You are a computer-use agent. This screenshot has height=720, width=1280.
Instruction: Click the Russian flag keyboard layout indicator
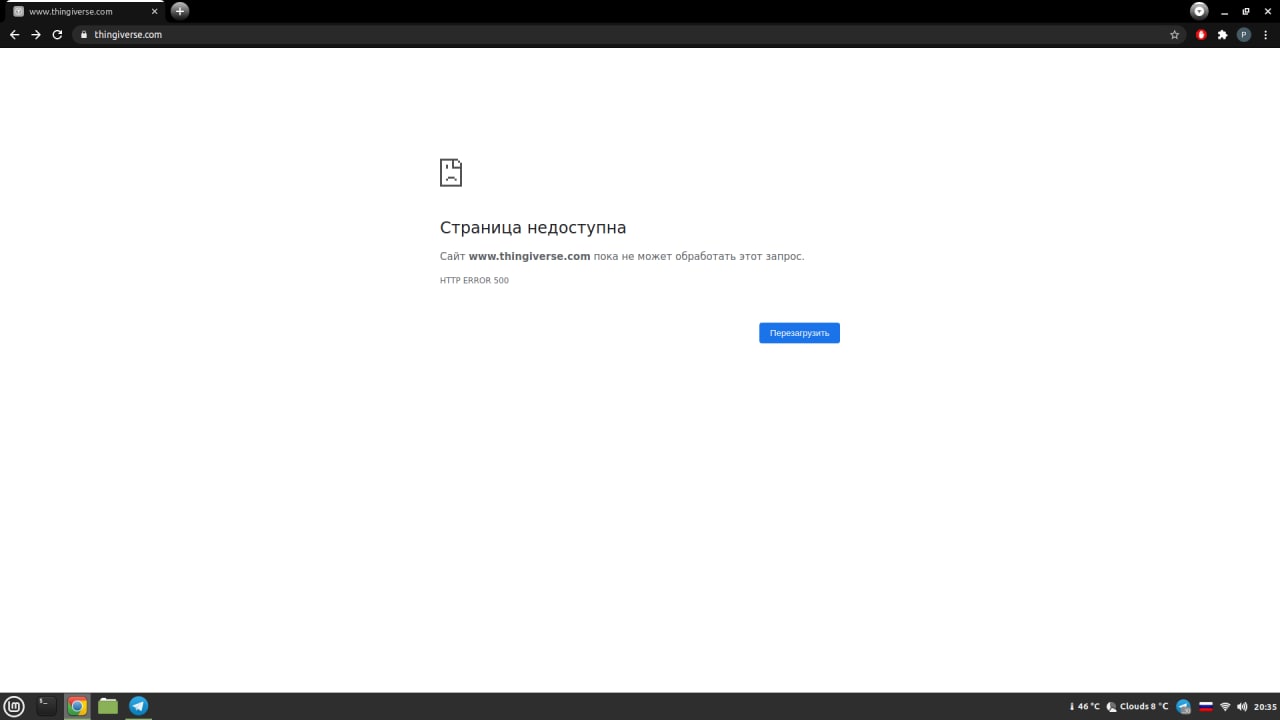pyautogui.click(x=1206, y=706)
